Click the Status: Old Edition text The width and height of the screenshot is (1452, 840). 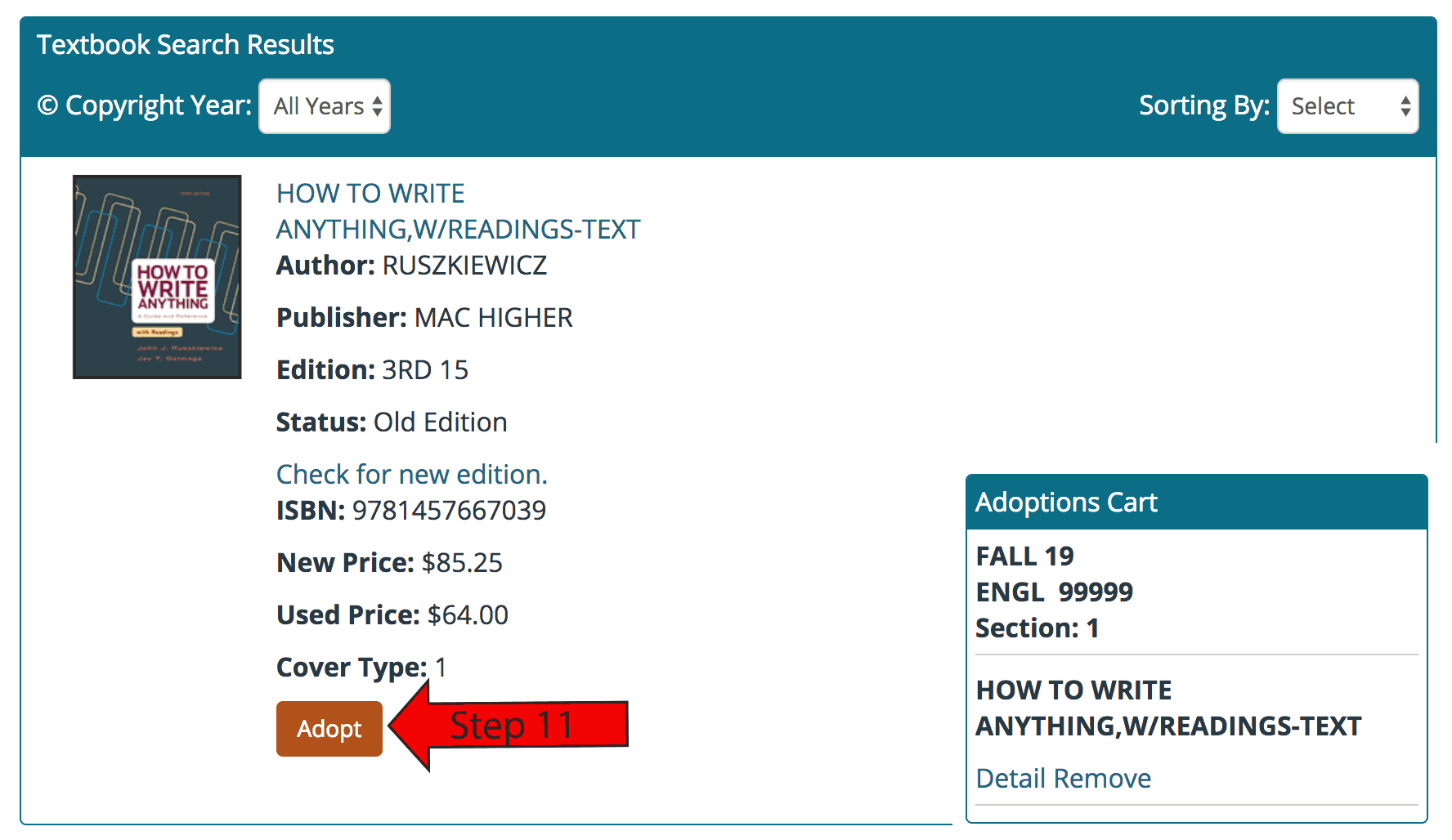tap(392, 422)
